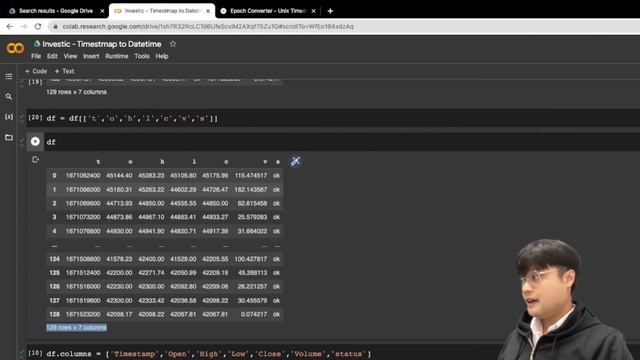Switch to Epoch Converter tab
The height and width of the screenshot is (360, 640).
267,11
